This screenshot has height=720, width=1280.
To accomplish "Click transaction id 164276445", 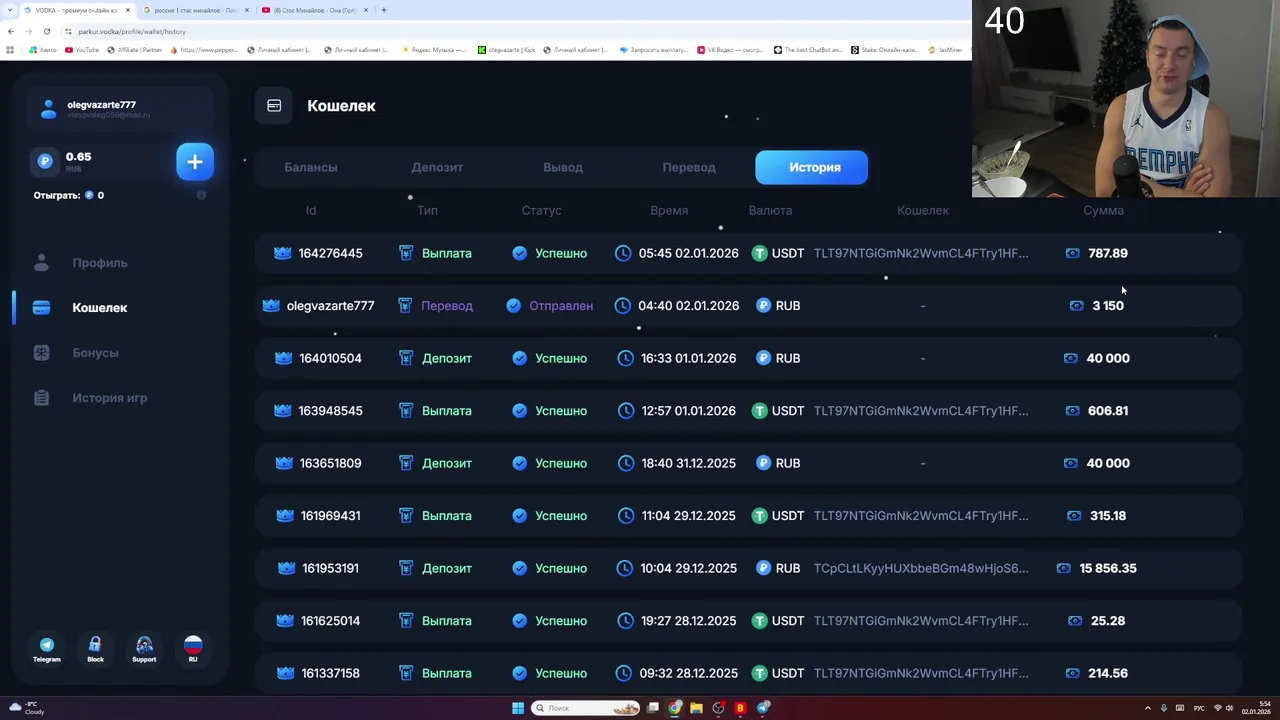I will [330, 253].
